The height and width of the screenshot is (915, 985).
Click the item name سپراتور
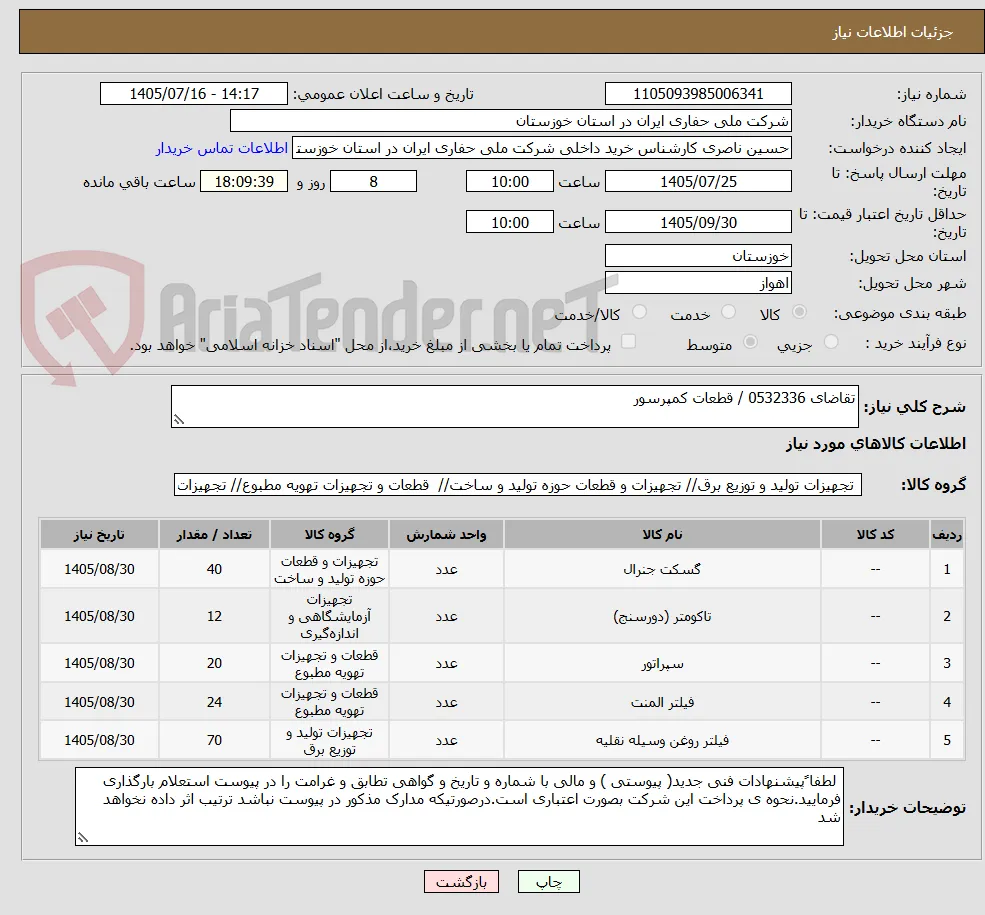pos(662,663)
